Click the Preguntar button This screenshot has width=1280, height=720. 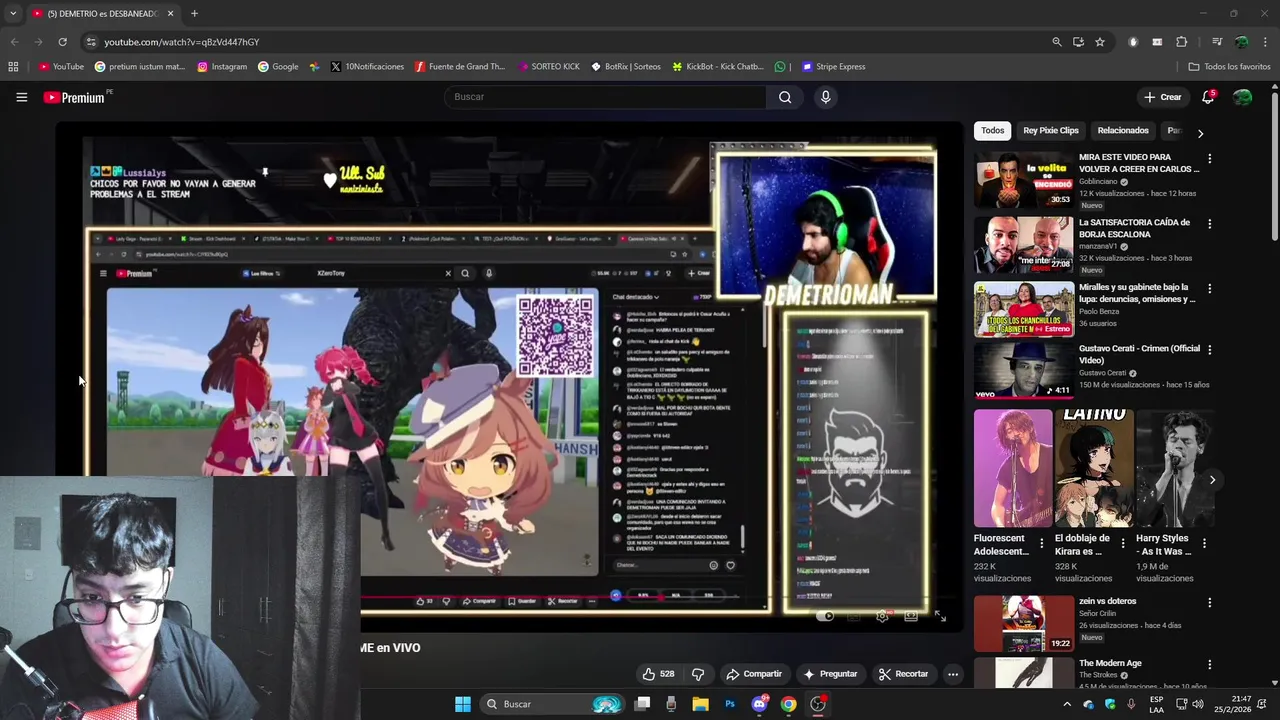point(830,674)
